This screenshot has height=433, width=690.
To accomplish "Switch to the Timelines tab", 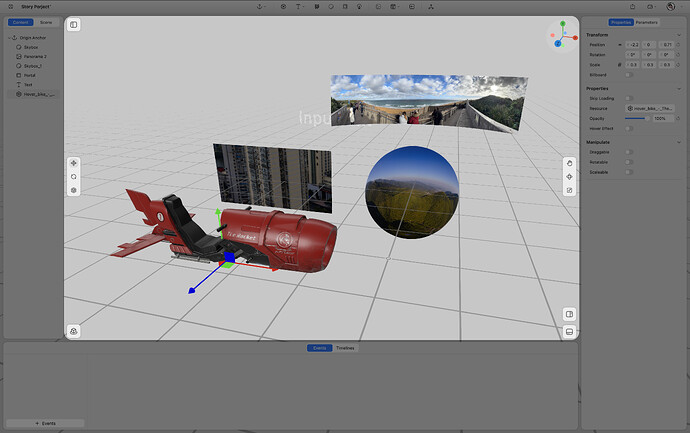I will click(x=344, y=348).
